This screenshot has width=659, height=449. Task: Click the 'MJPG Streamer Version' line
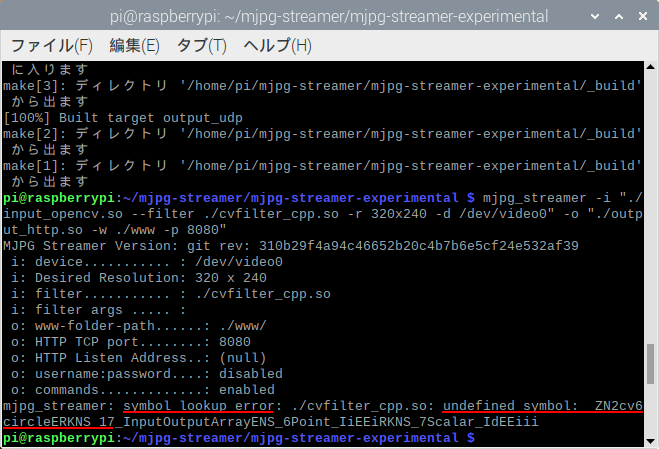tap(291, 246)
